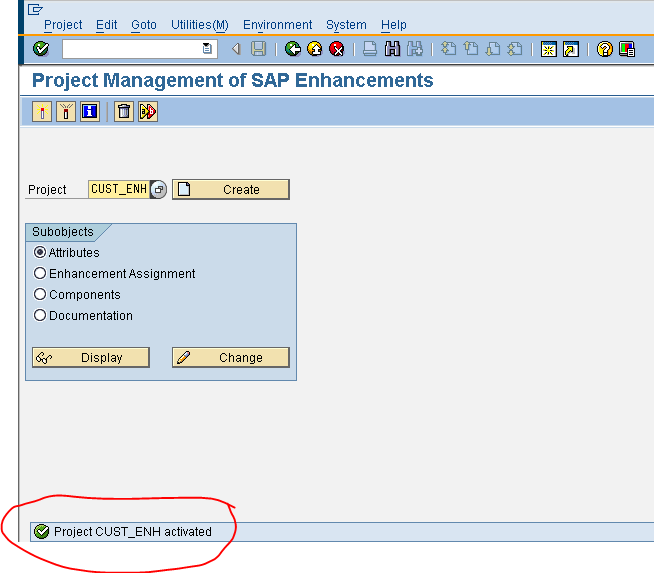Click the Change button
This screenshot has height=573, width=654.
tap(231, 357)
